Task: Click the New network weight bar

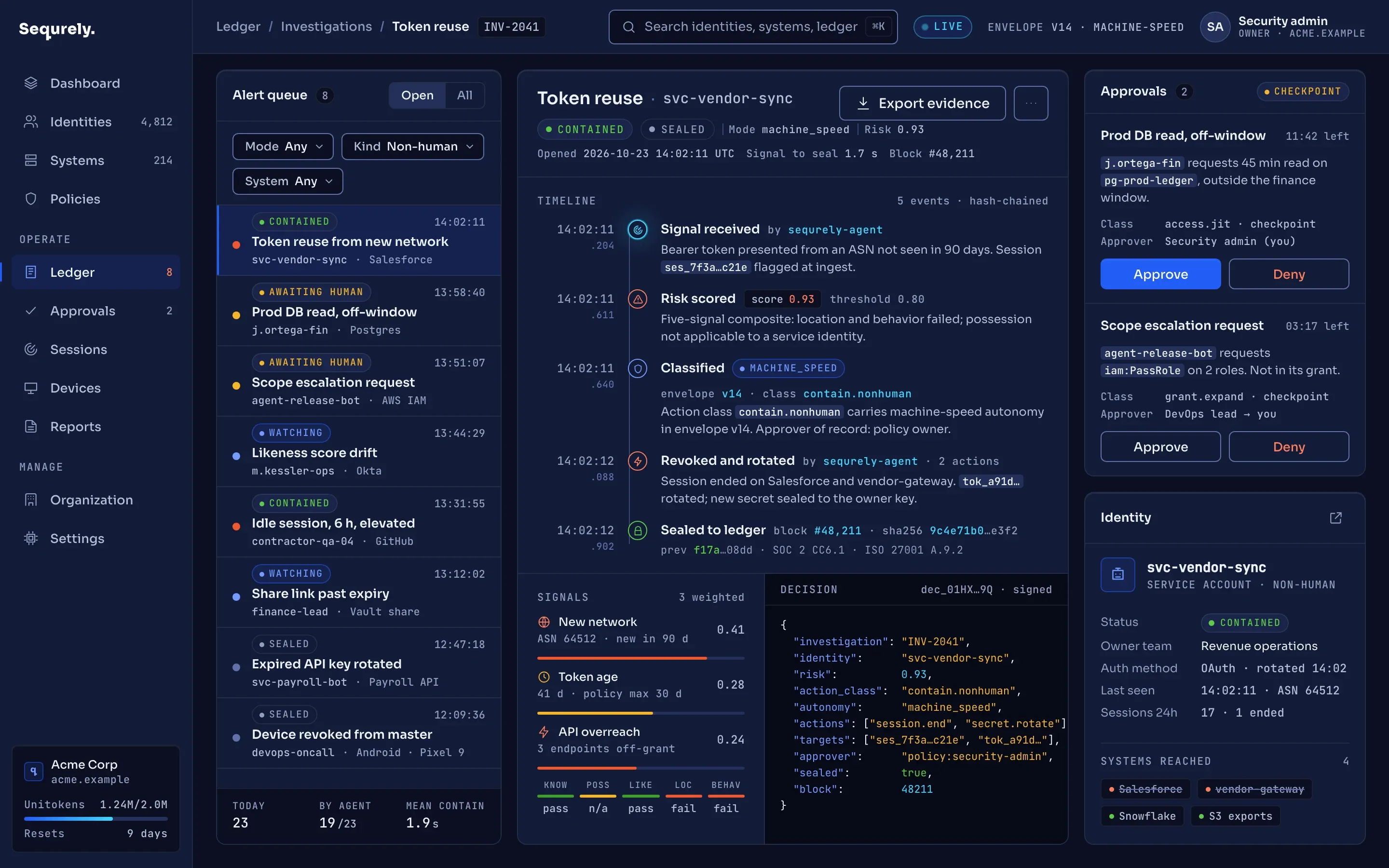Action: coord(640,658)
